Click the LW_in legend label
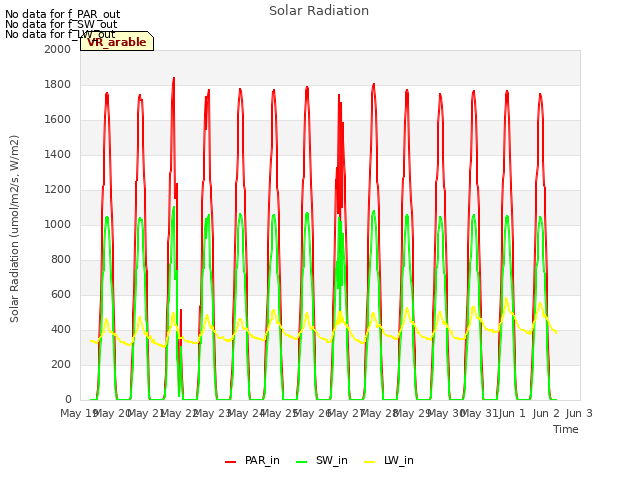 coord(399,460)
